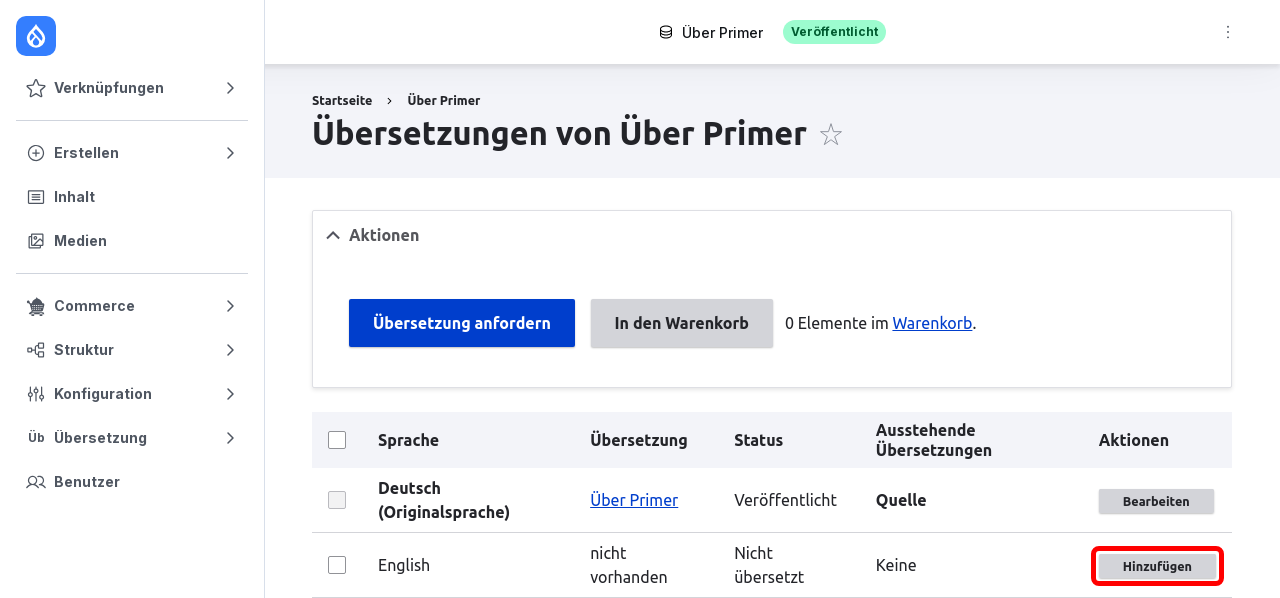The image size is (1280, 598).
Task: Click the Commerce basket icon
Action: 36,306
